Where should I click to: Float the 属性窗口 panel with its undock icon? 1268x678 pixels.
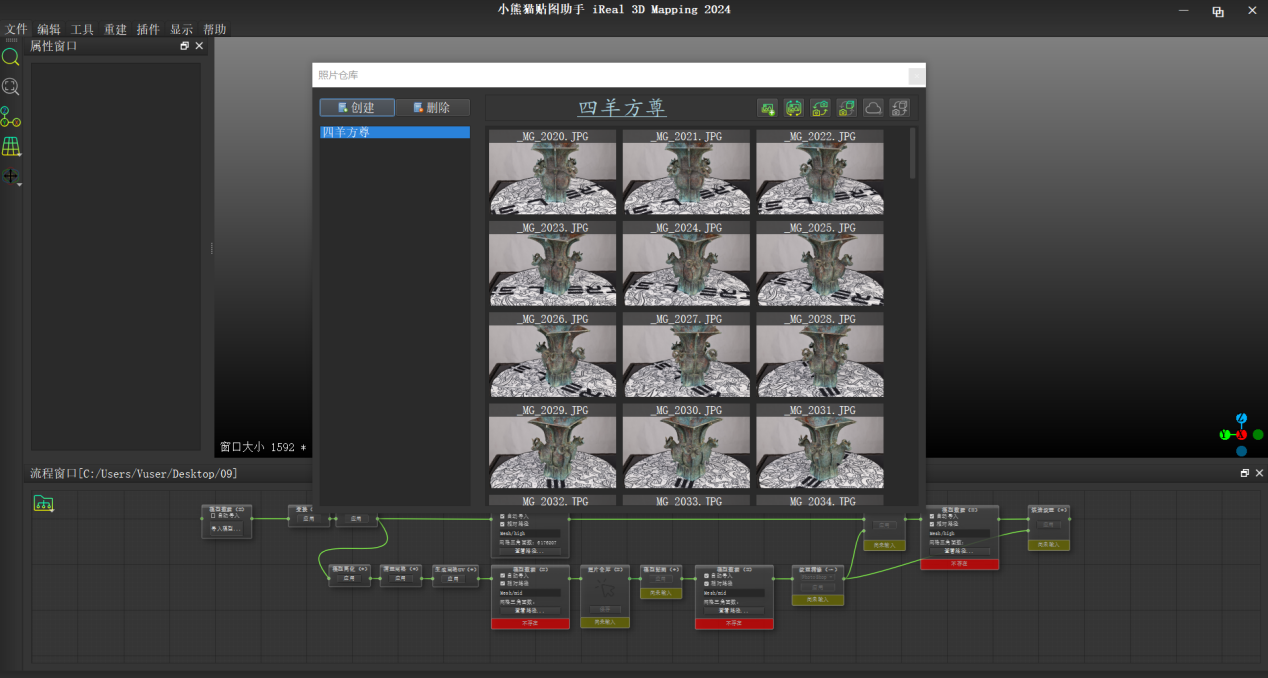185,46
